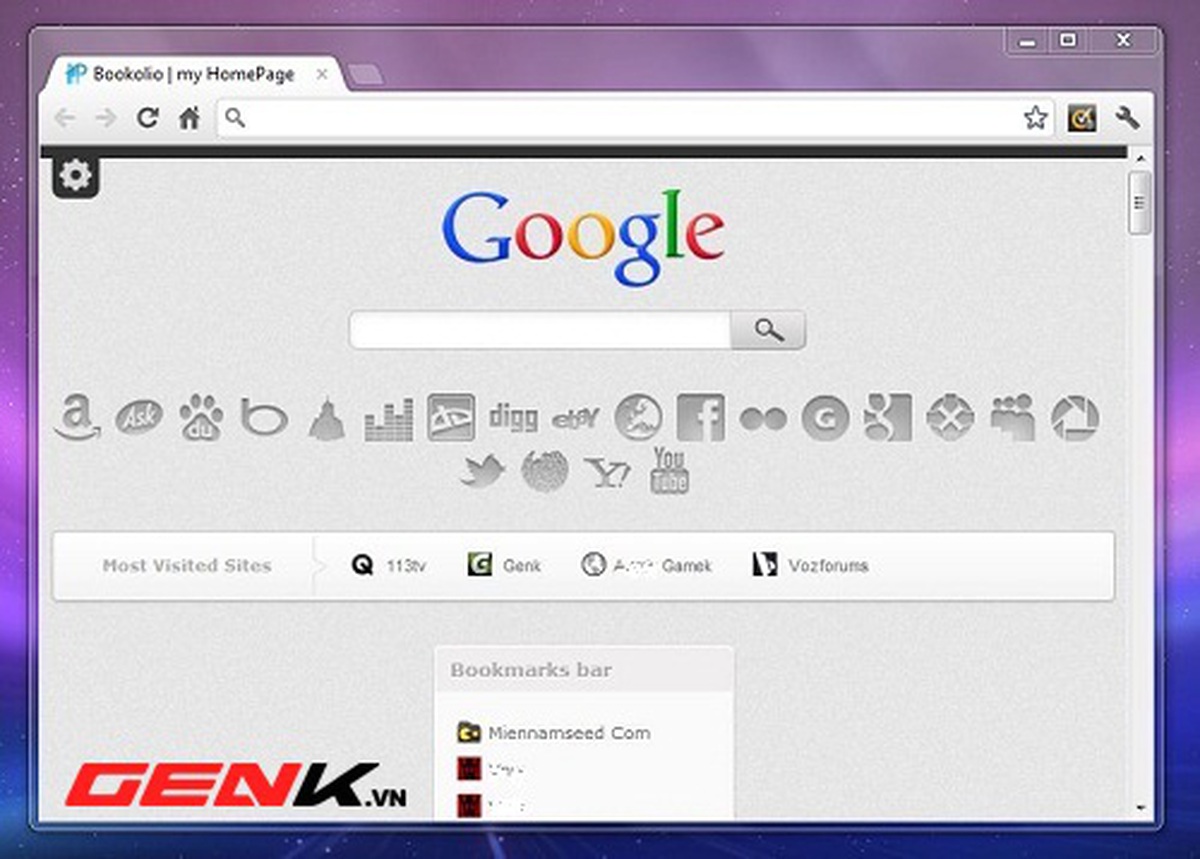
Task: Click the Google search text field
Action: coord(540,330)
